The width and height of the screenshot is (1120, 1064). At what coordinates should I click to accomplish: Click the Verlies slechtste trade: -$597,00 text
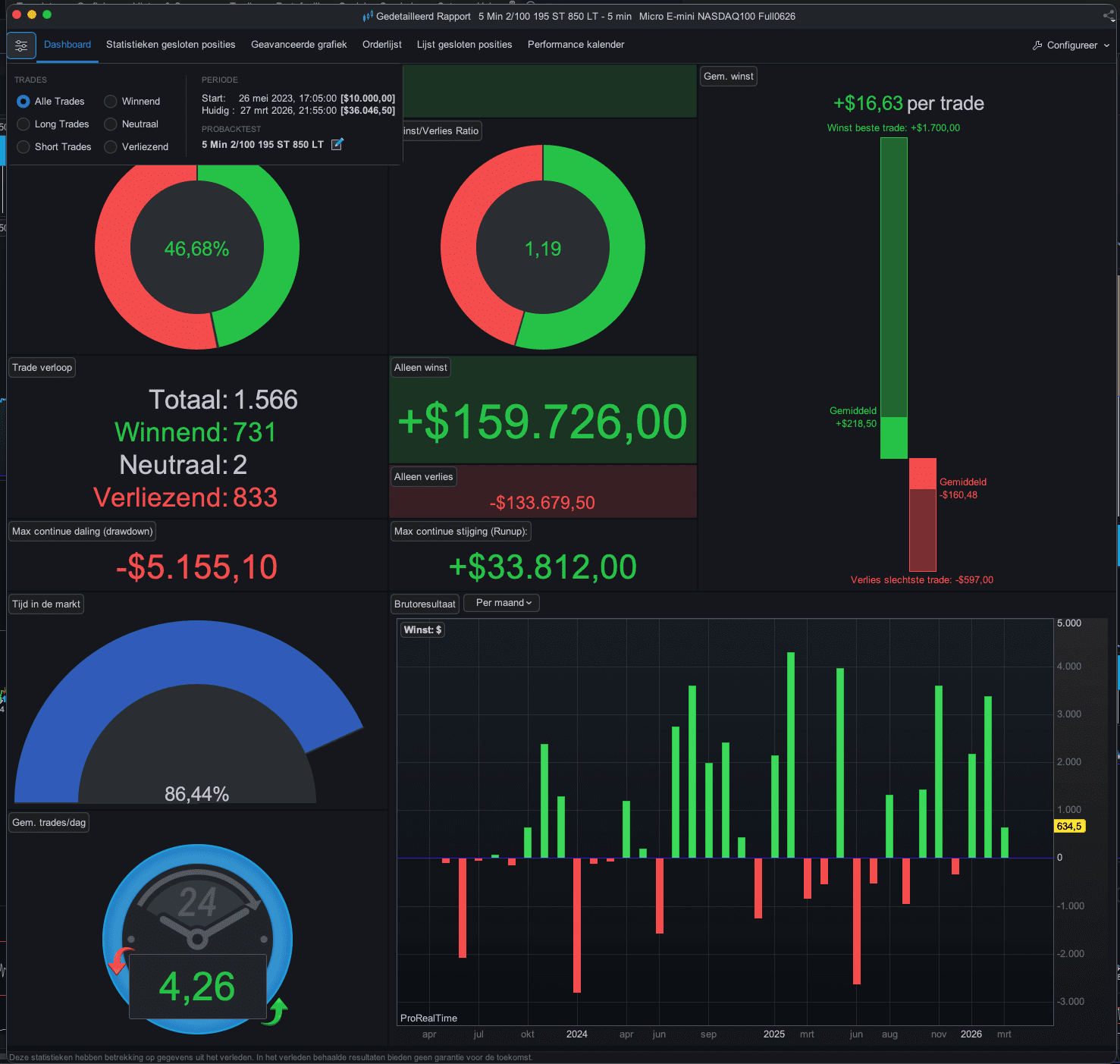[922, 580]
